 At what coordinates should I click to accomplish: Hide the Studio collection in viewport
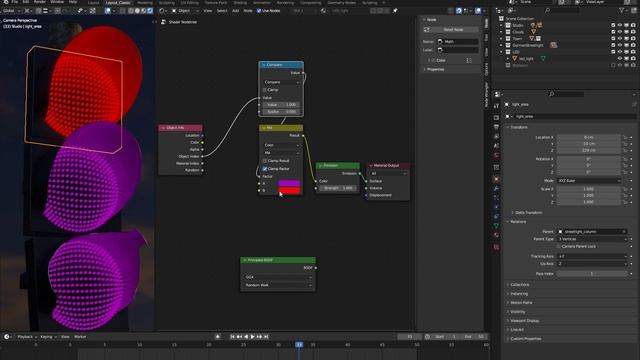pyautogui.click(x=620, y=25)
